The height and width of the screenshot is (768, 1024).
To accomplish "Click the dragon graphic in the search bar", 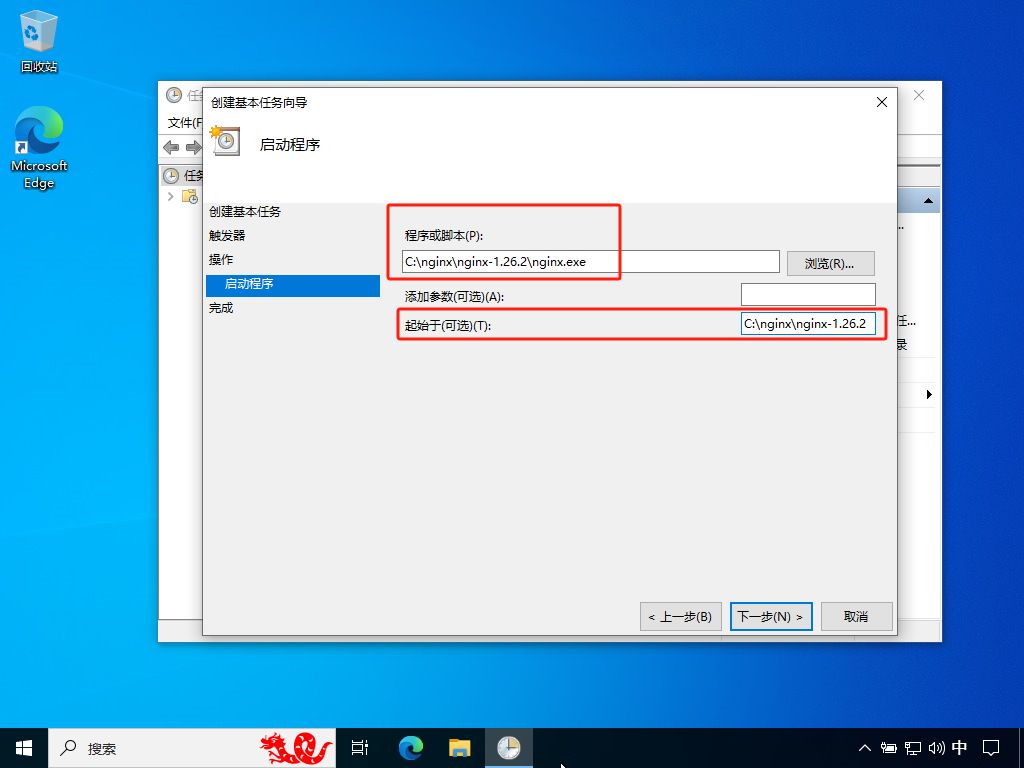I will pyautogui.click(x=296, y=748).
